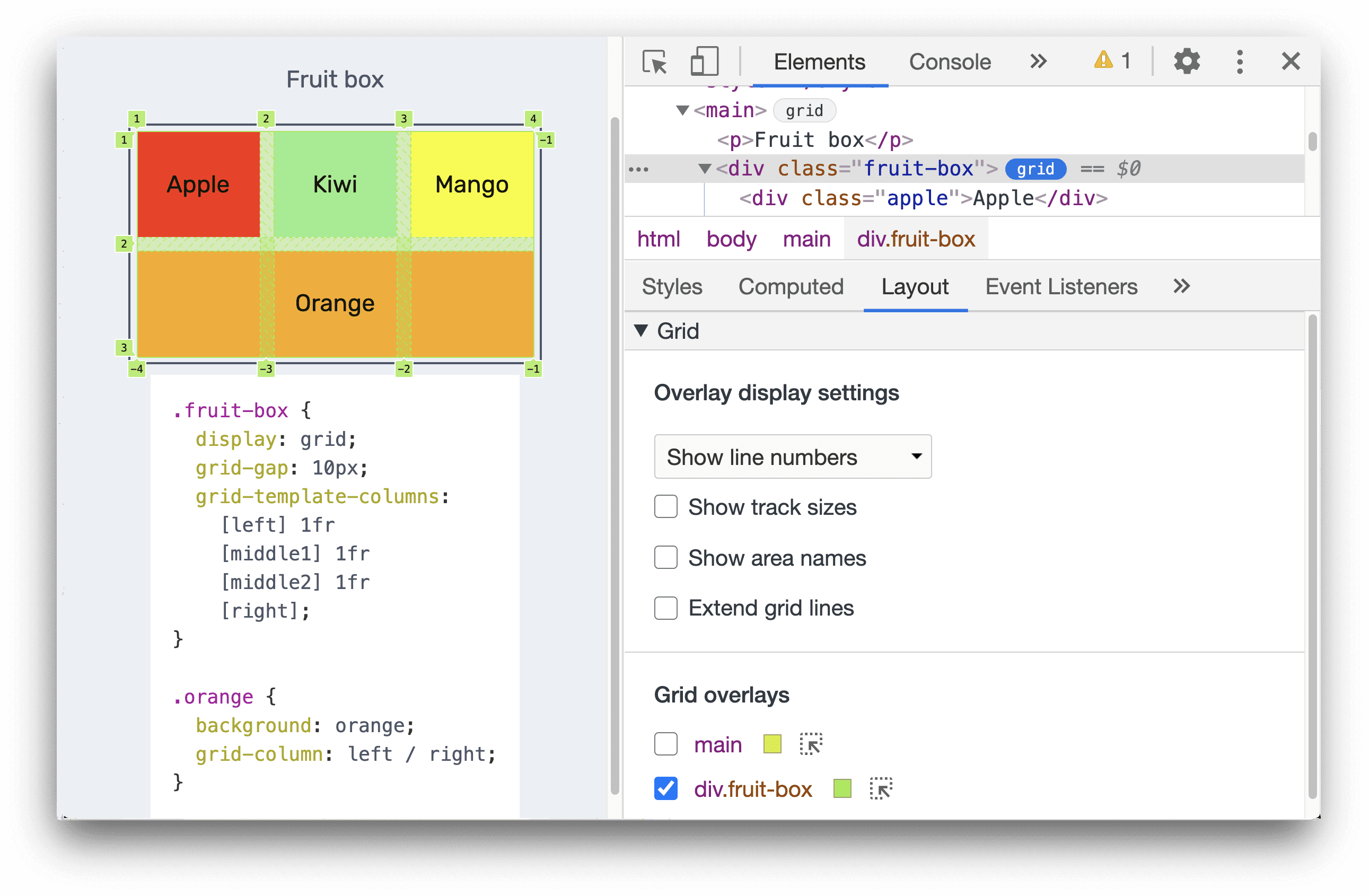Enable the Show area names checkbox
Image resolution: width=1369 pixels, height=896 pixels.
(665, 558)
